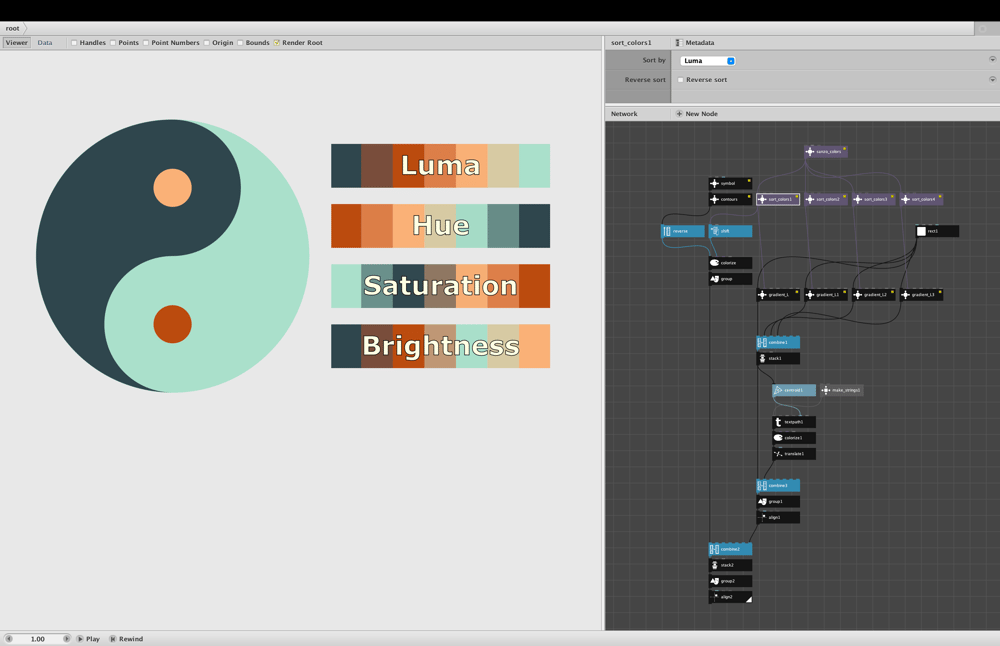Screen dimensions: 1000x646
Task: Select the sort_colors4 node
Action: pos(922,200)
